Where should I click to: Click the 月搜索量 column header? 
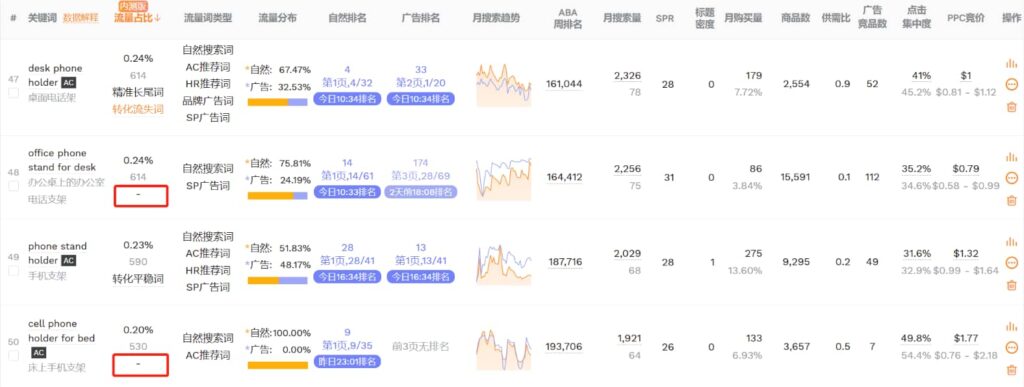pyautogui.click(x=621, y=18)
